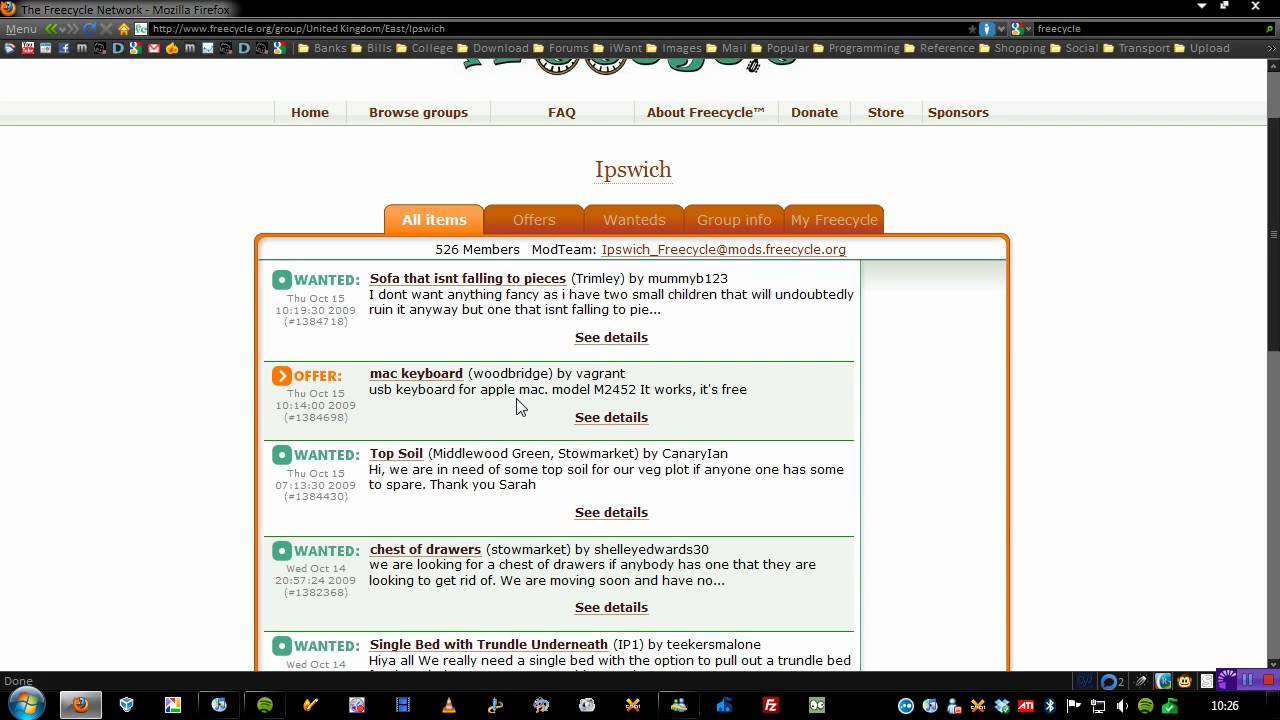Open the 'Top Soil' wanted post

(x=396, y=453)
